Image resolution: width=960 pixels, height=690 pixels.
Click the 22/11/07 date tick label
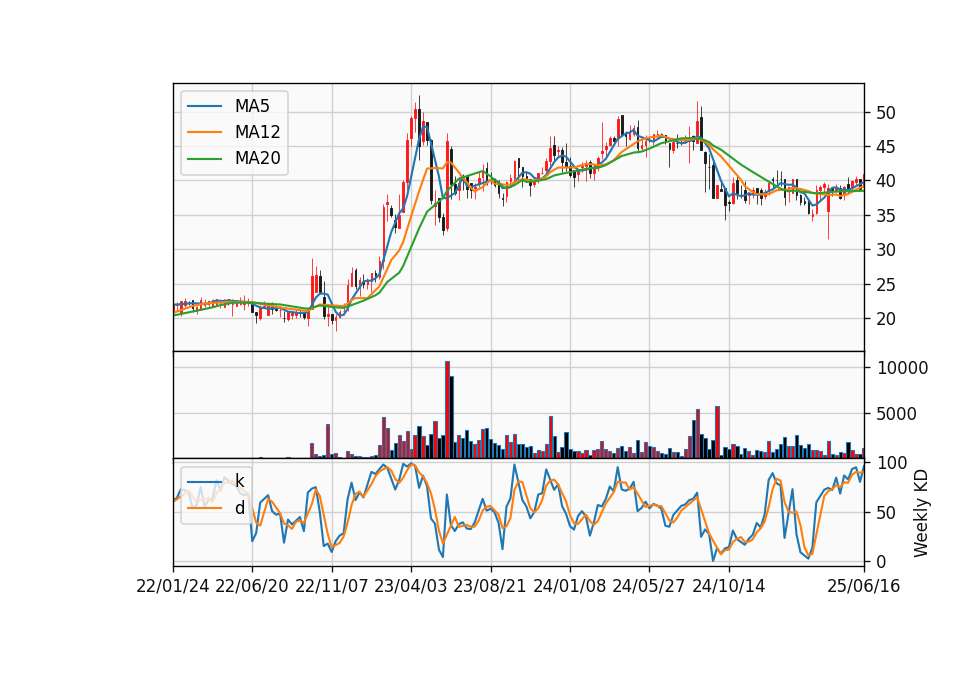click(332, 586)
